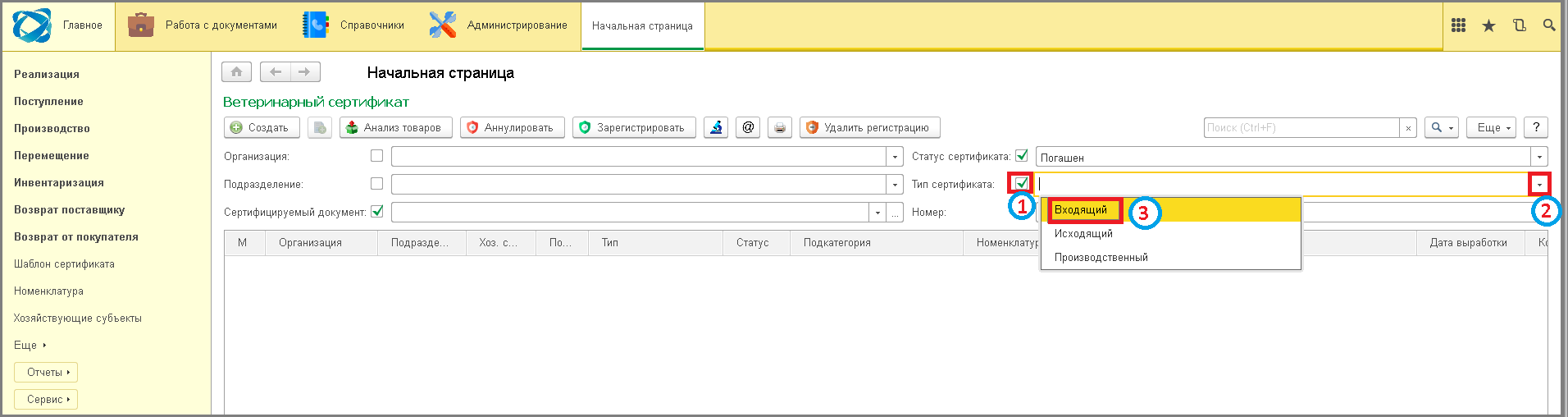Screen dimensions: 1568x417
Task: Click the printer icon button
Action: 780,127
